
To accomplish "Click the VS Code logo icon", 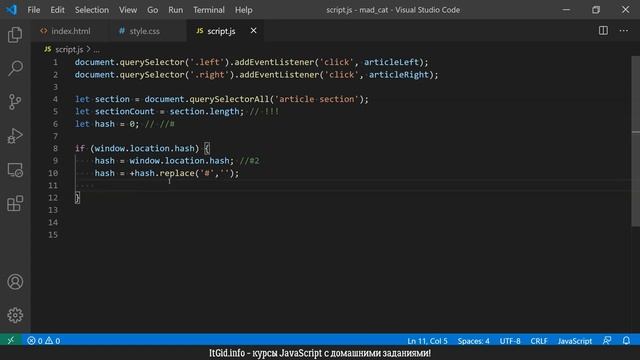I will click(11, 9).
